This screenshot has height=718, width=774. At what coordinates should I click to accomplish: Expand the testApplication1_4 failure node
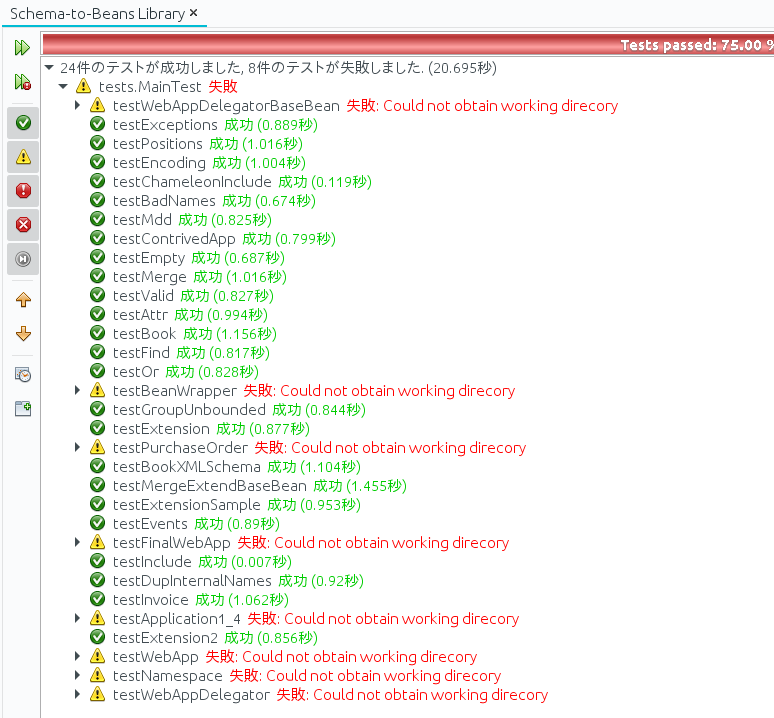coord(77,618)
